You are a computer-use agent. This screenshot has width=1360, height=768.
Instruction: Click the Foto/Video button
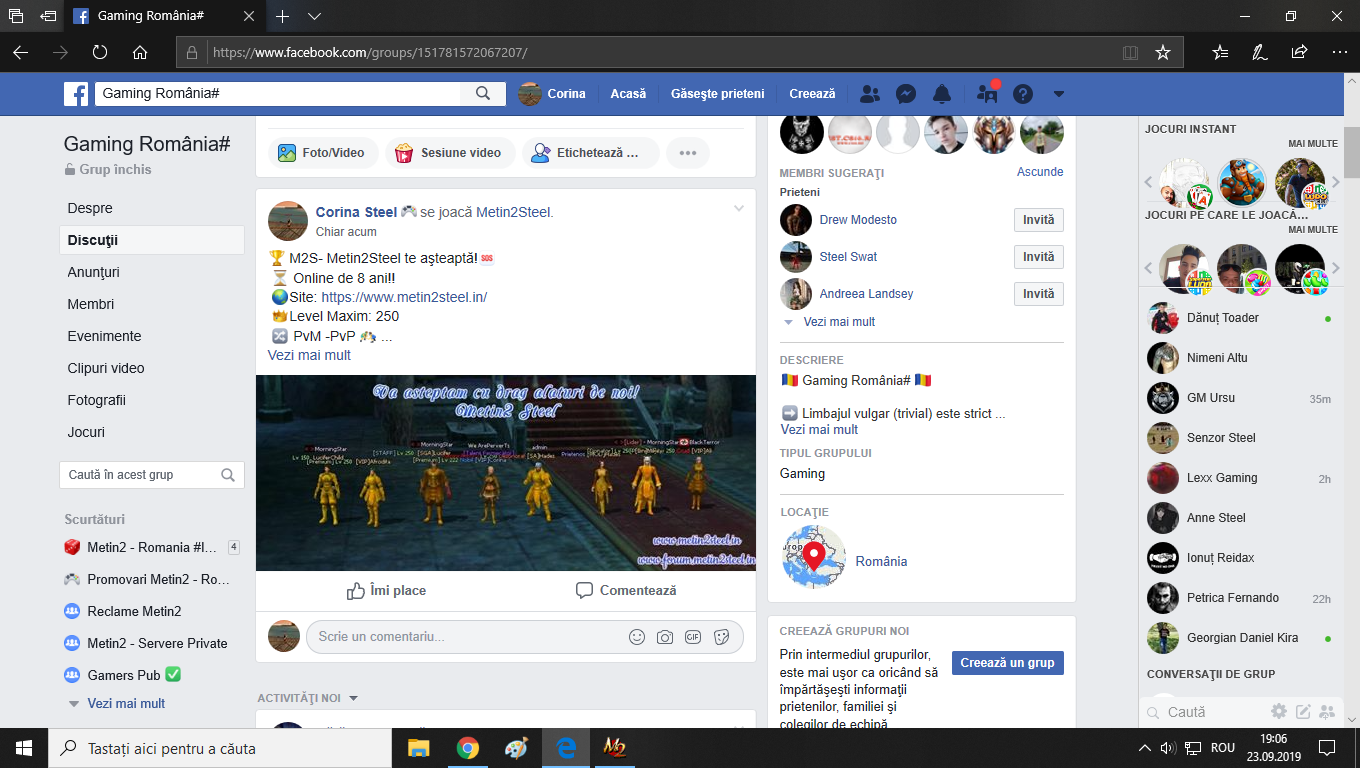point(322,153)
